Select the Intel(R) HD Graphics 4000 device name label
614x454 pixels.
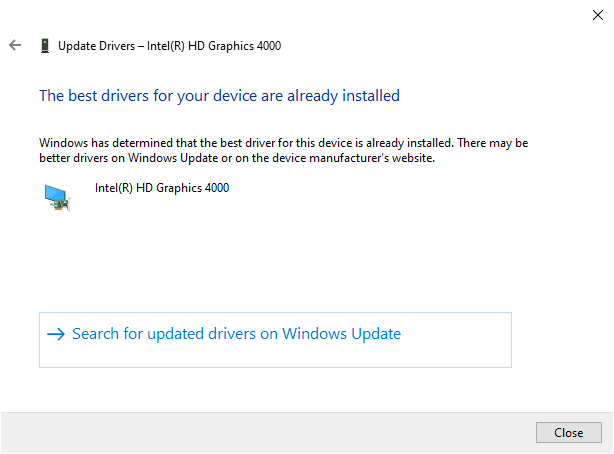[162, 187]
